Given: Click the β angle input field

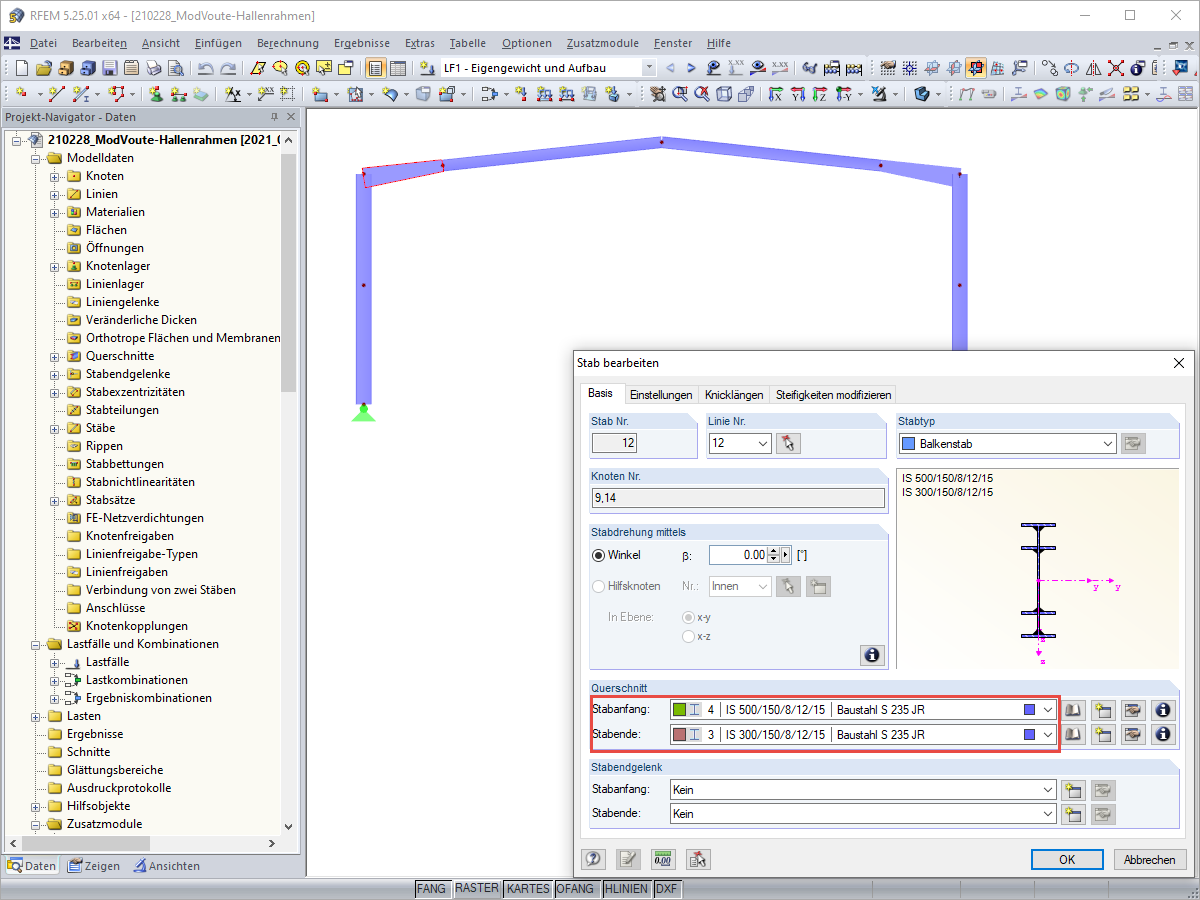Looking at the screenshot, I should click(x=739, y=555).
